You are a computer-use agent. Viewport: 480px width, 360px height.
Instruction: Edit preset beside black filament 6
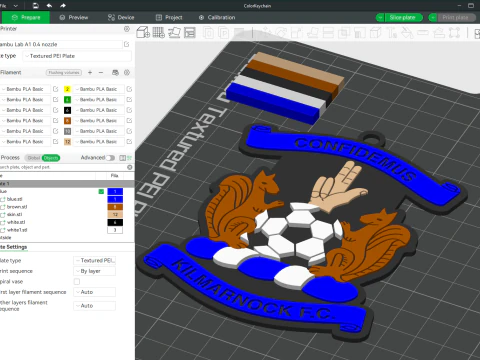tap(129, 110)
